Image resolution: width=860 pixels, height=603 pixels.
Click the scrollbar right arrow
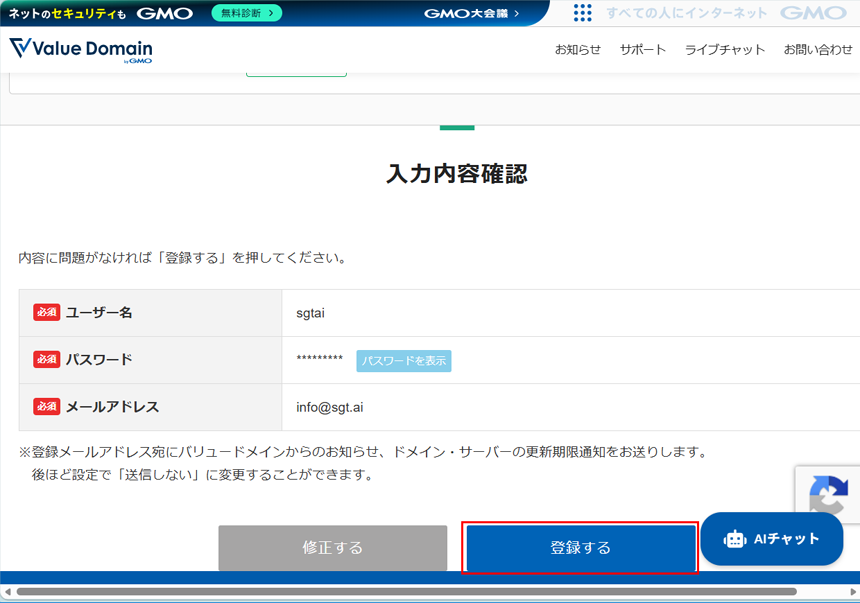(x=853, y=591)
